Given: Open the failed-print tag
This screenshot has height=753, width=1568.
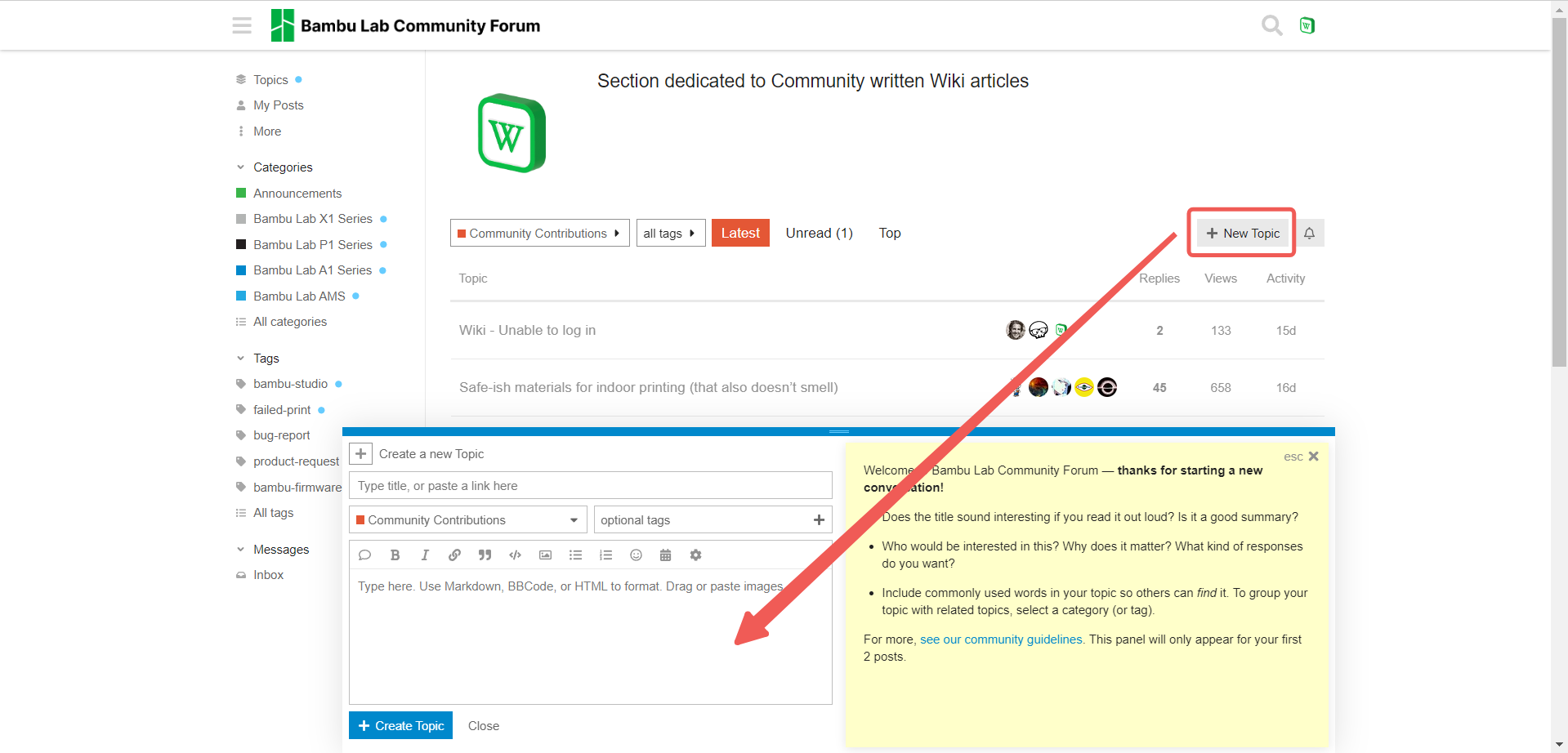Looking at the screenshot, I should 280,410.
